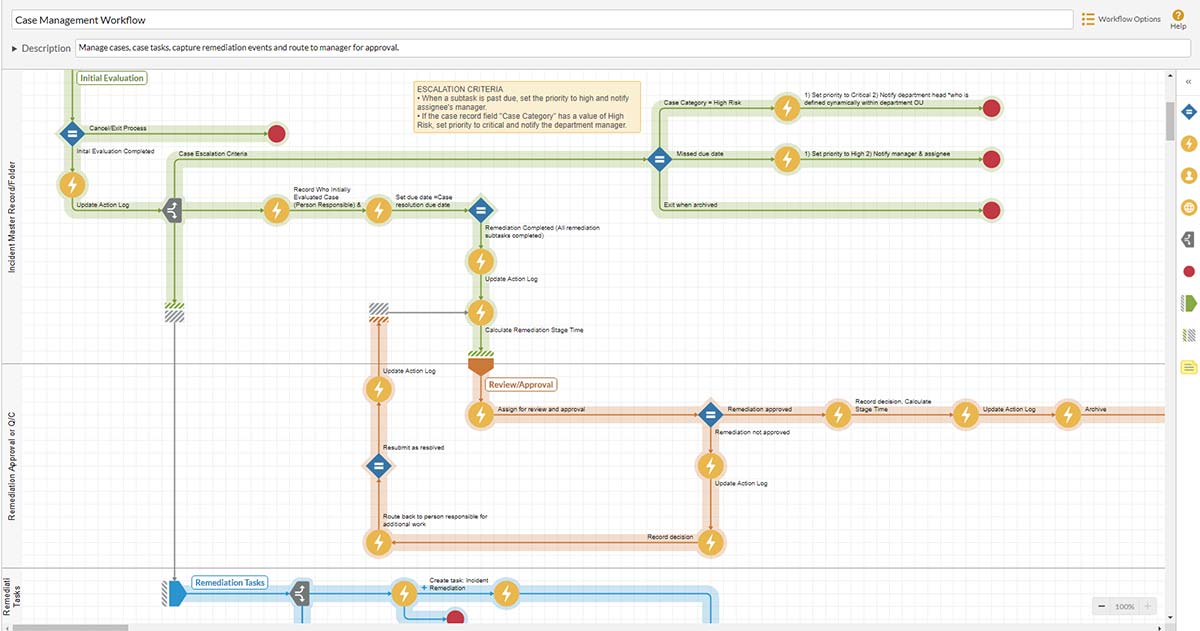The height and width of the screenshot is (631, 1200).
Task: Select the Initial Evaluation decision diamond
Action: [72, 133]
